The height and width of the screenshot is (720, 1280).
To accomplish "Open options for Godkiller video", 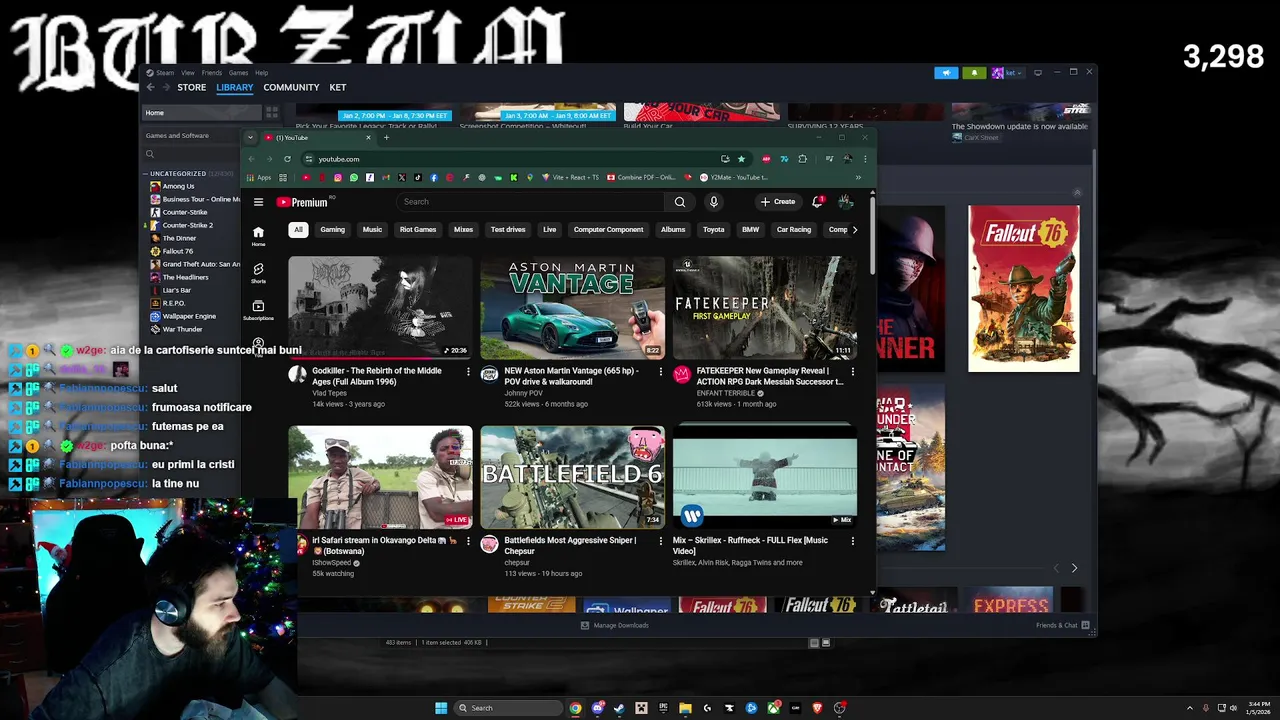I will [x=468, y=372].
